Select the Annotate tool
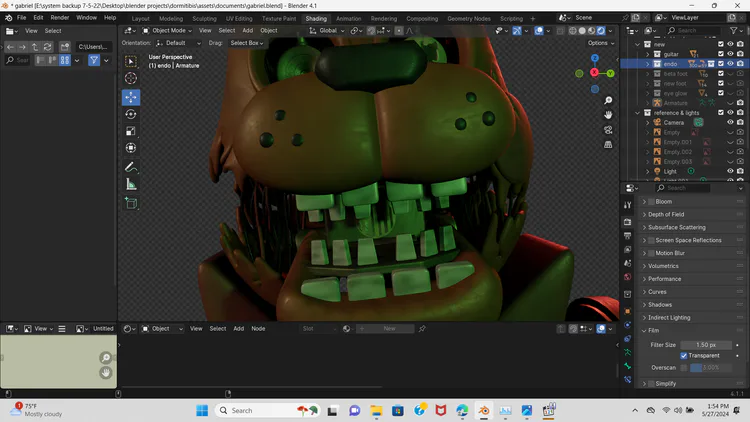Image resolution: width=750 pixels, height=422 pixels. [x=131, y=167]
